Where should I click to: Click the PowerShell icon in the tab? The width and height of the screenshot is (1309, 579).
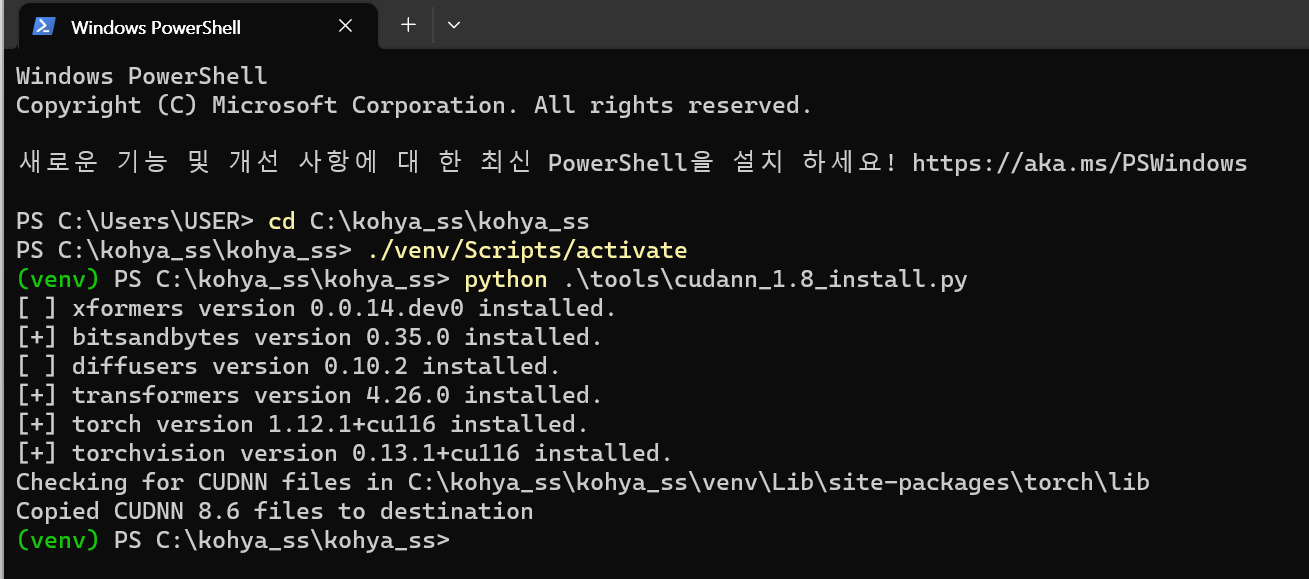pos(44,27)
